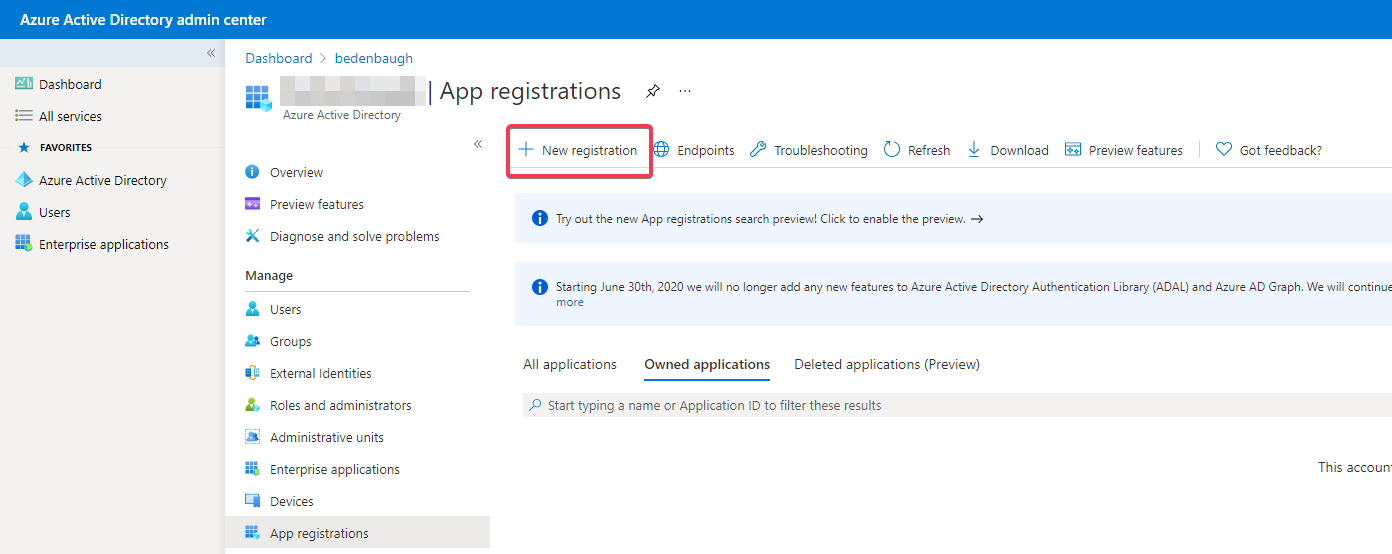The image size is (1392, 554).
Task: Select Diagnose and solve problems entry
Action: [x=357, y=236]
